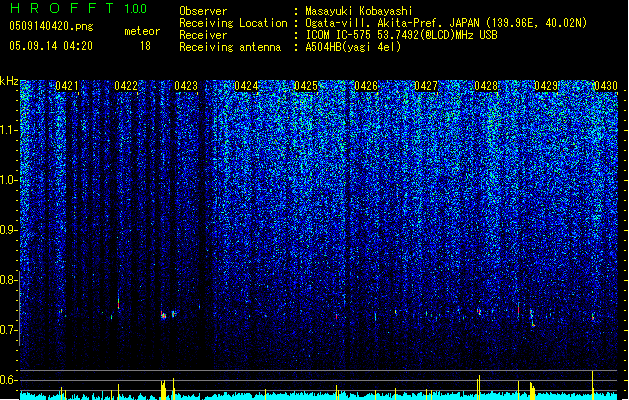Viewport: 629px width, 400px height.
Task: Click the tall yellow signal peak near 0430
Action: [592, 385]
